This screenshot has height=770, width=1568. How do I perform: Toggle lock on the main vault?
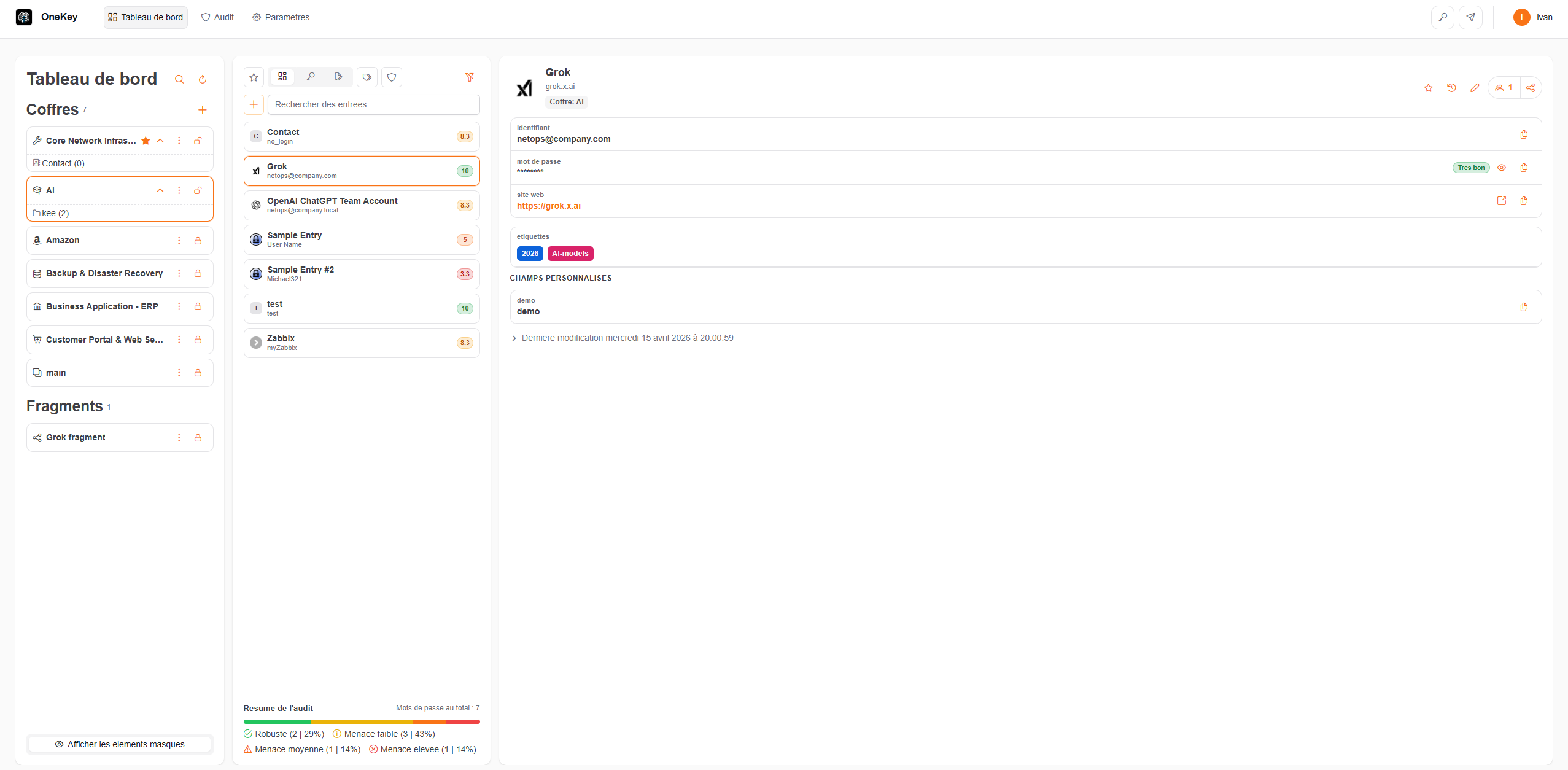pos(198,373)
